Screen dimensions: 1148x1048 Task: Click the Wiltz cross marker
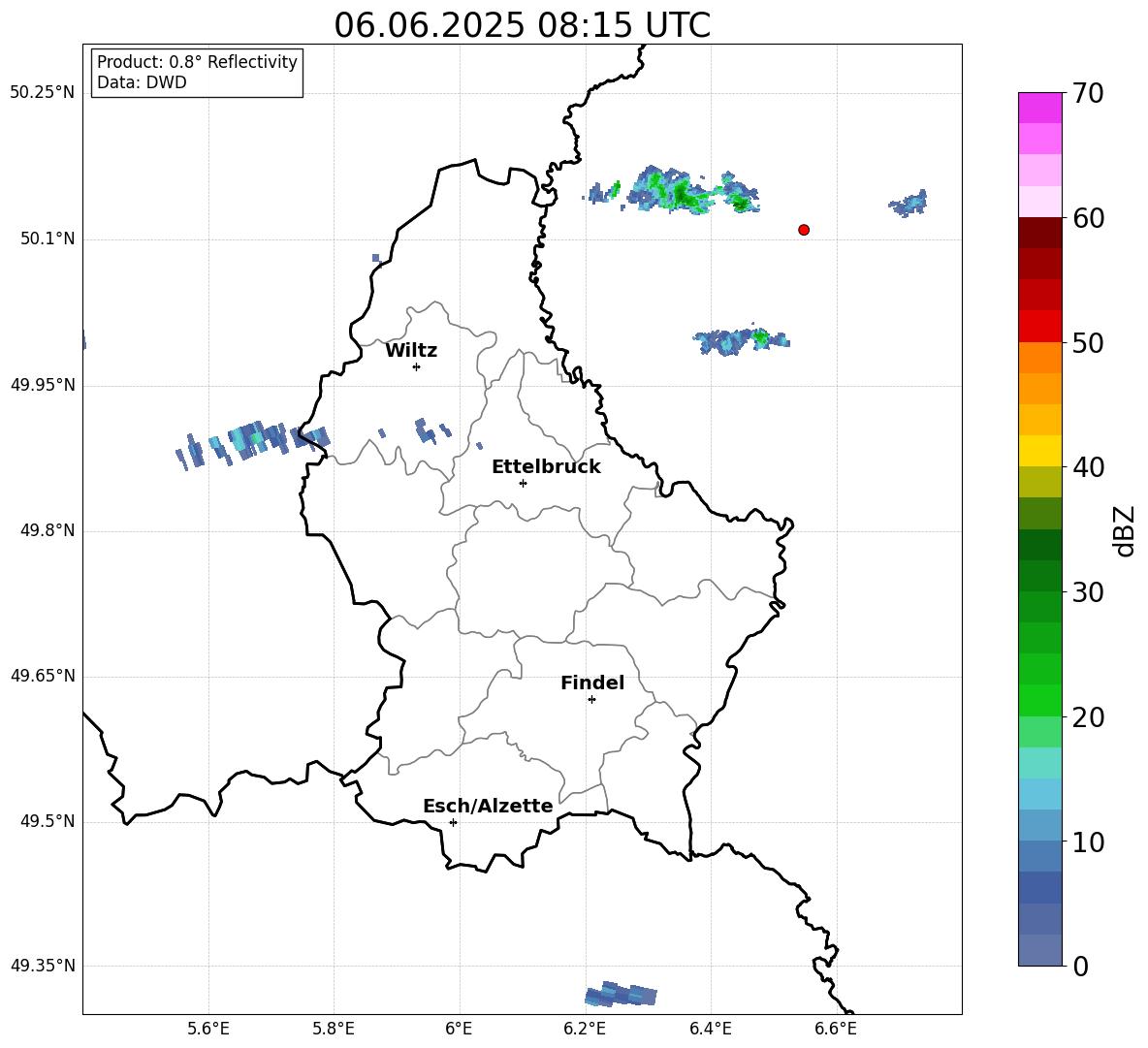coord(417,366)
